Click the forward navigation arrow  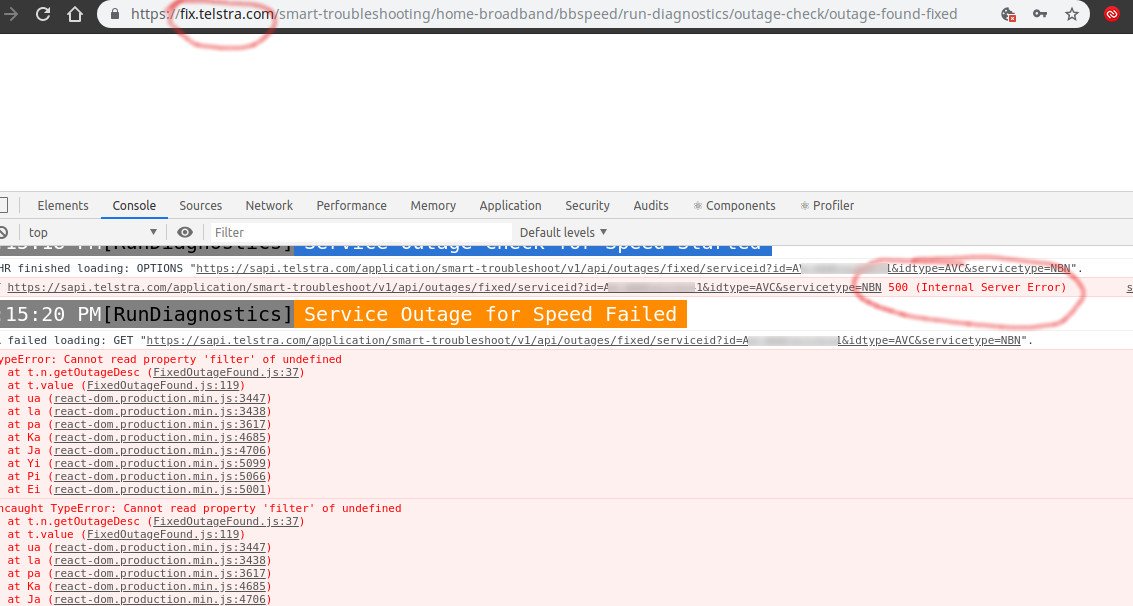(x=10, y=14)
